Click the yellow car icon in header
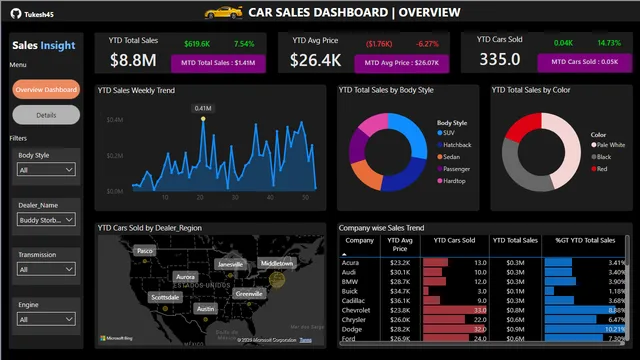Viewport: 640px width, 360px height. [x=223, y=13]
